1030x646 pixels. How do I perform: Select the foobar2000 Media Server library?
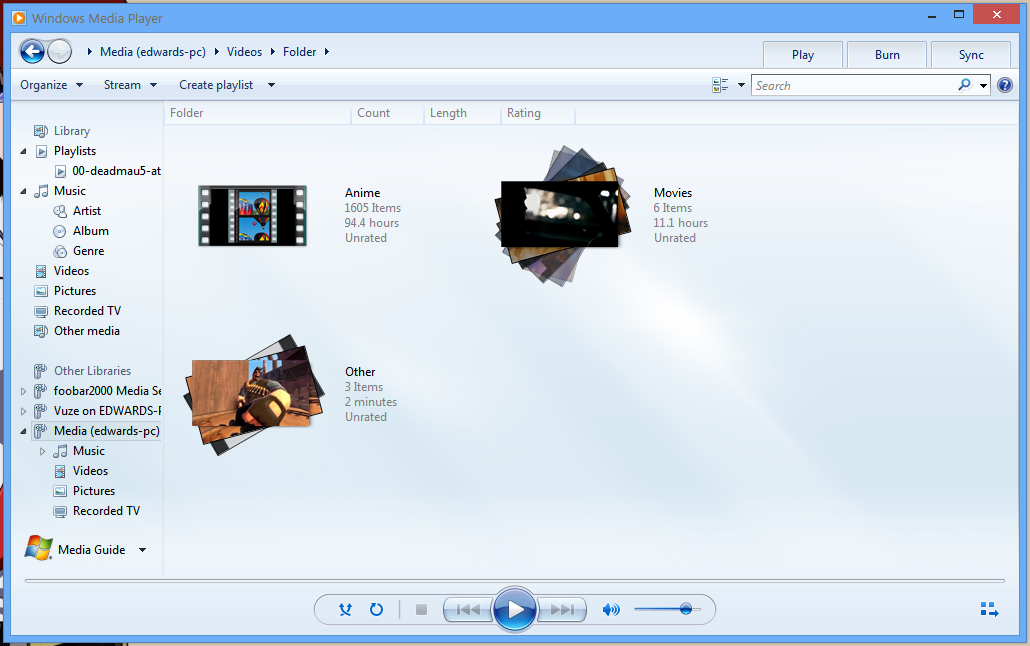point(107,391)
